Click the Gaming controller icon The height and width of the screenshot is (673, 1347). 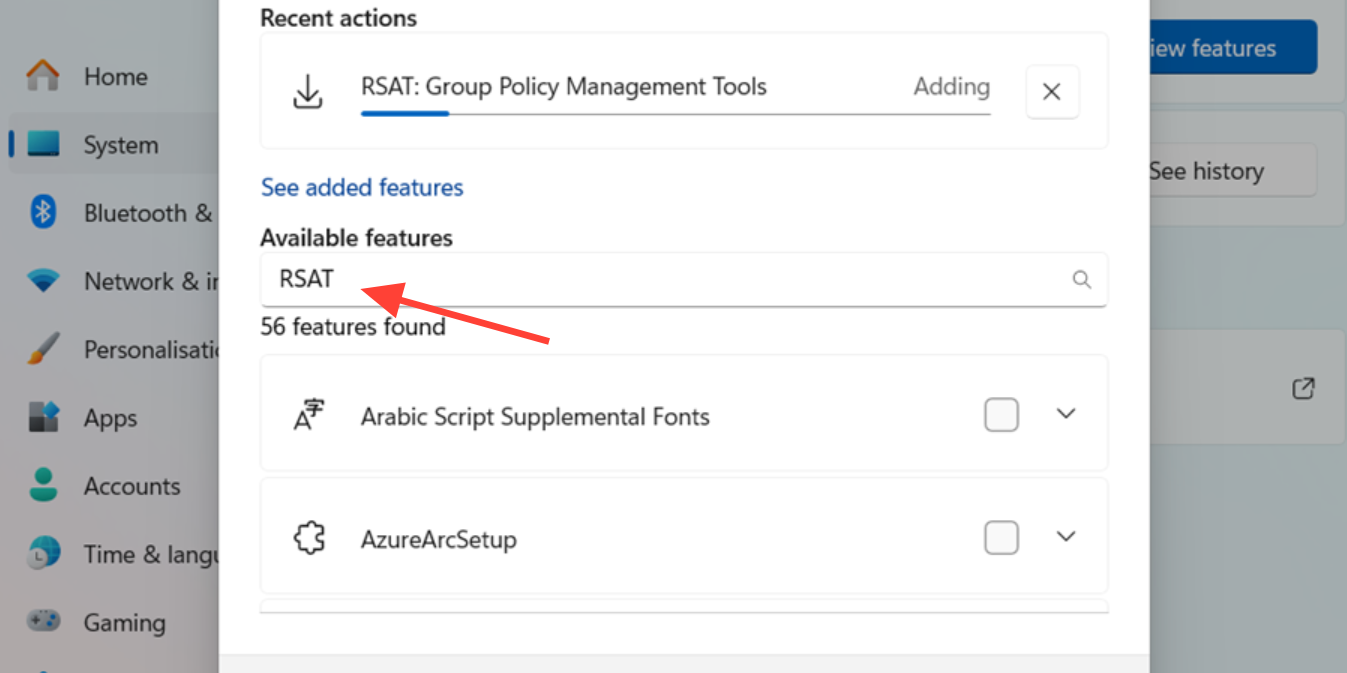tap(43, 621)
